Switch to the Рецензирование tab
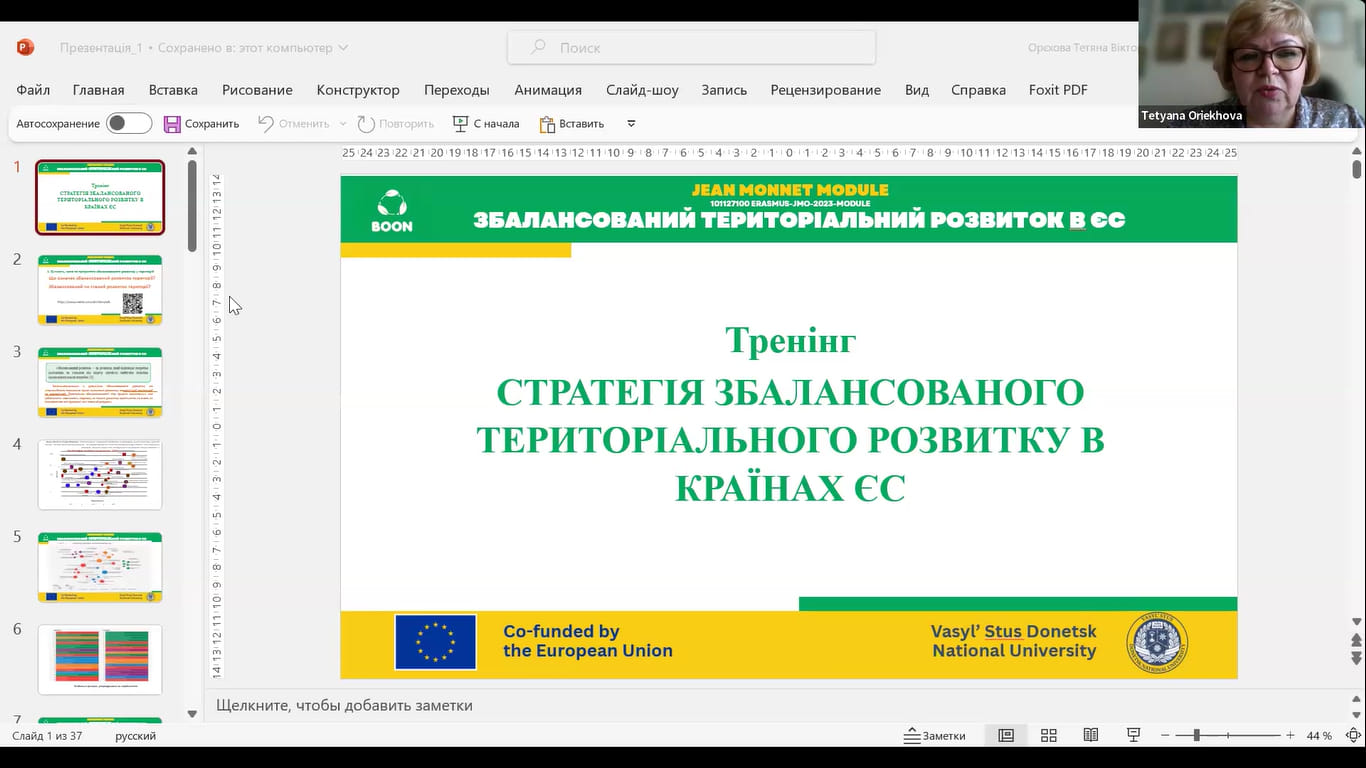This screenshot has width=1366, height=768. (x=826, y=90)
